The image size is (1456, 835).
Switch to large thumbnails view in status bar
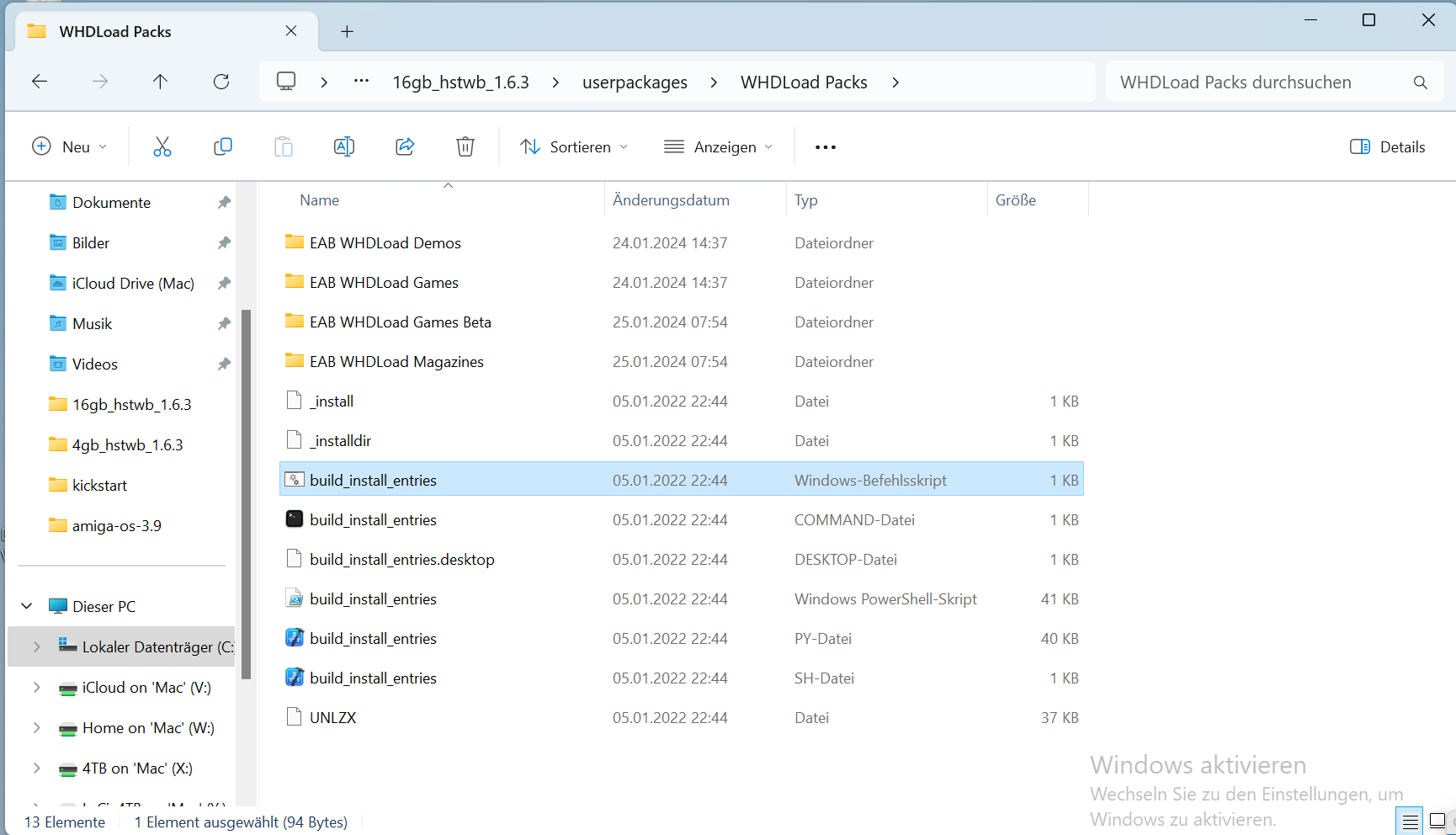point(1437,821)
